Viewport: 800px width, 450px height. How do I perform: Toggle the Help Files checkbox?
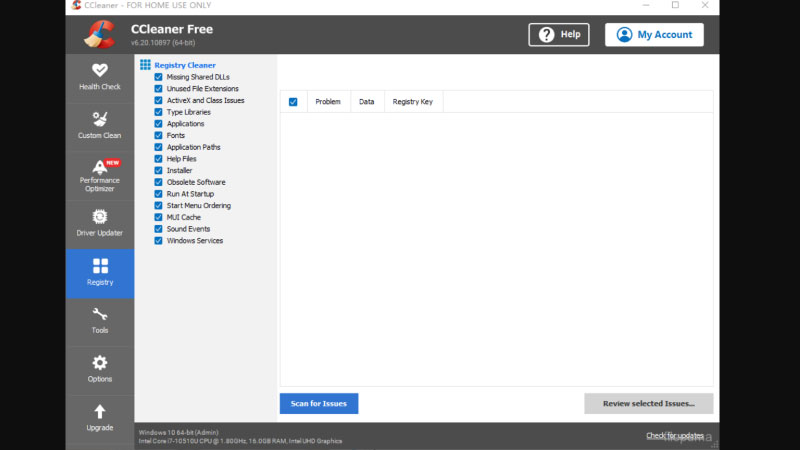pos(158,159)
